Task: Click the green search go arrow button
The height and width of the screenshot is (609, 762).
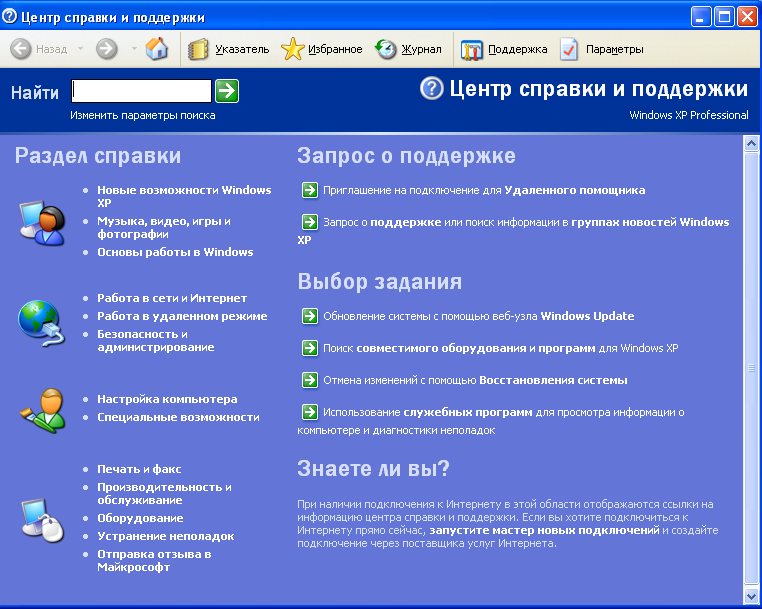Action: point(227,91)
